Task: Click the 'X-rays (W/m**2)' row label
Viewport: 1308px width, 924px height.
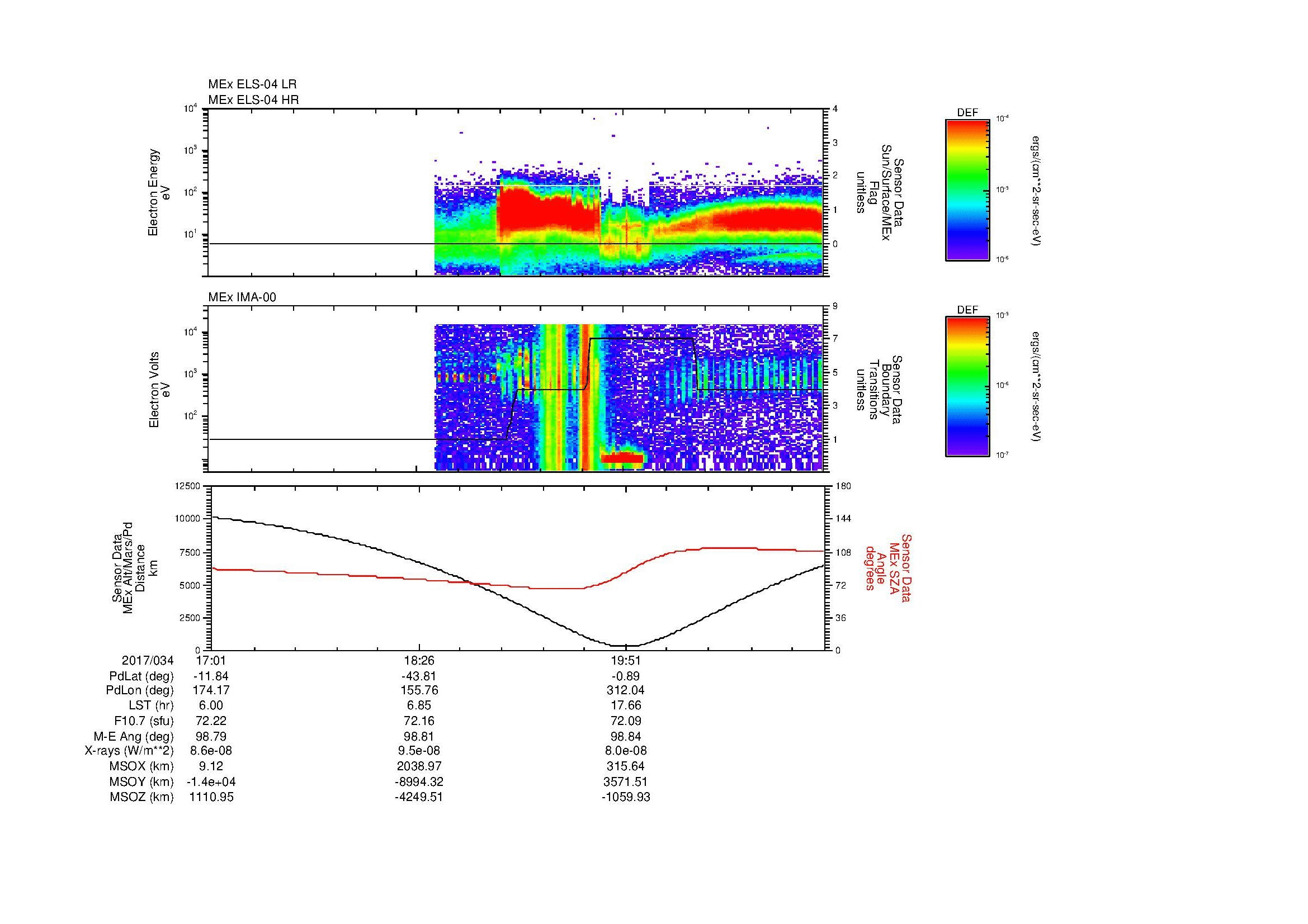Action: (129, 751)
